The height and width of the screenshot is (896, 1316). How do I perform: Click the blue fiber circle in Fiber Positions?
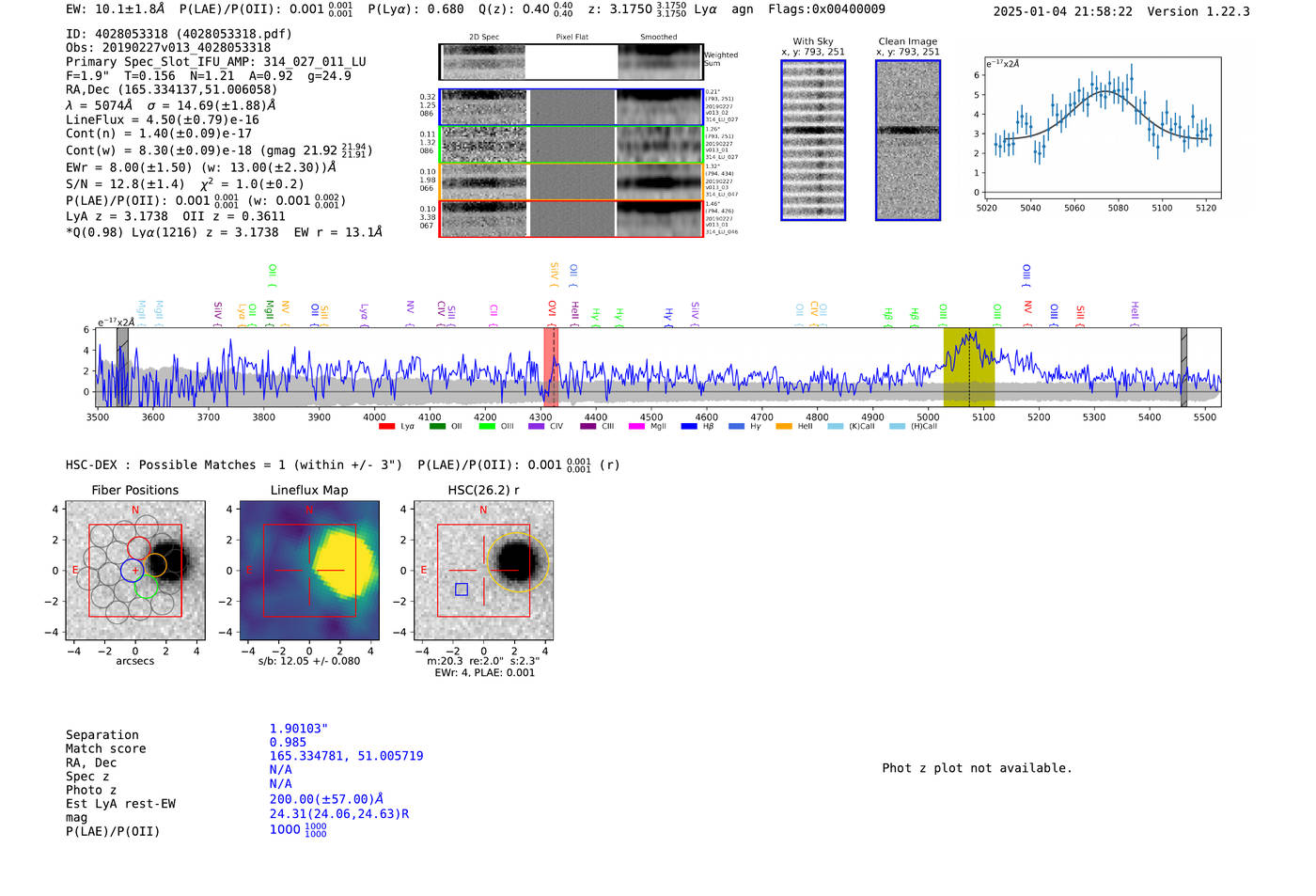coord(134,570)
